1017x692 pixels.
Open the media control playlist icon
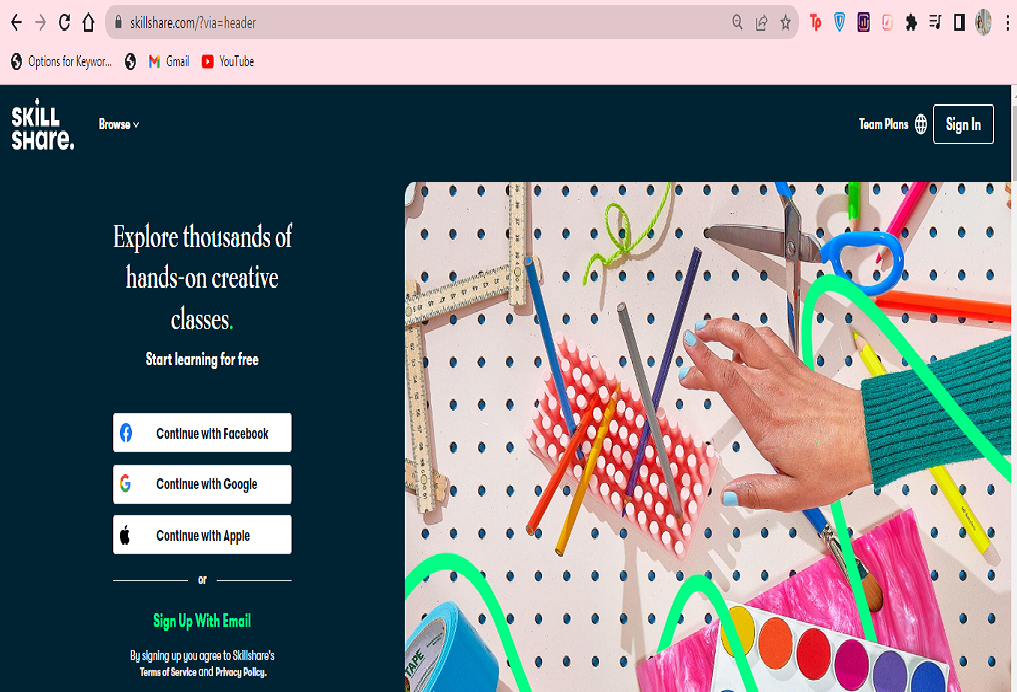935,23
